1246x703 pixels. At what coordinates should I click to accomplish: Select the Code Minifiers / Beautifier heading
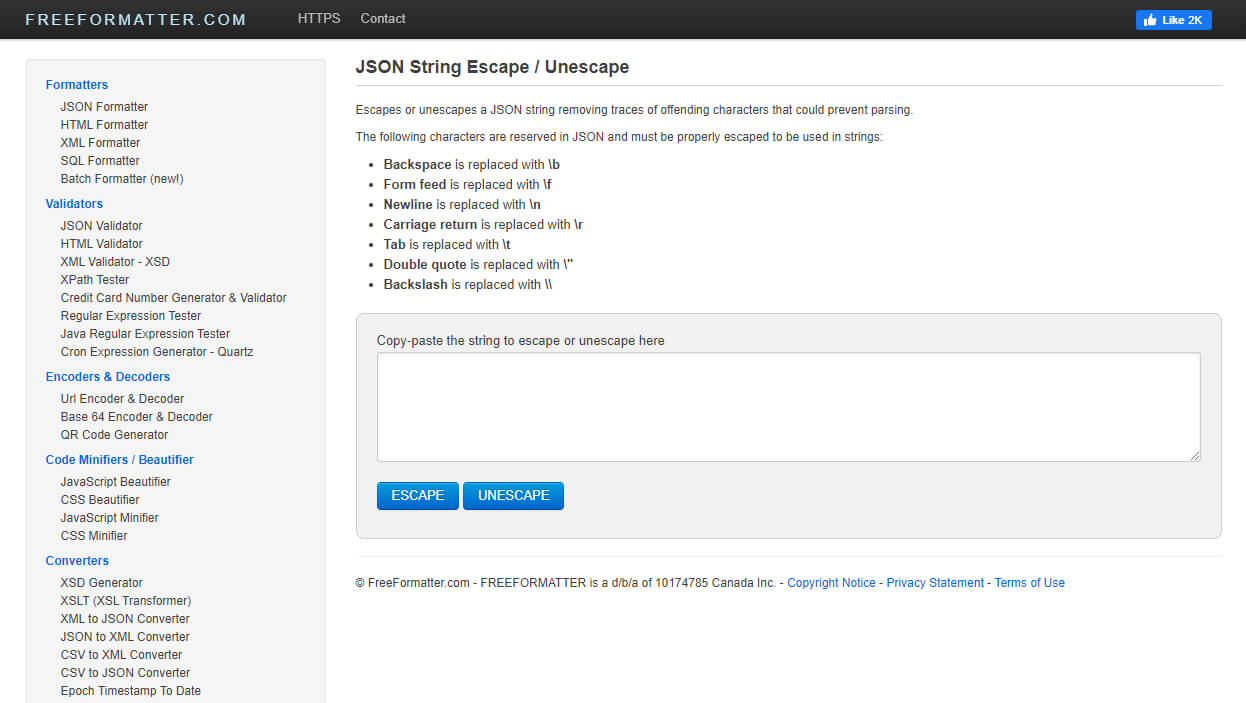[x=119, y=460]
